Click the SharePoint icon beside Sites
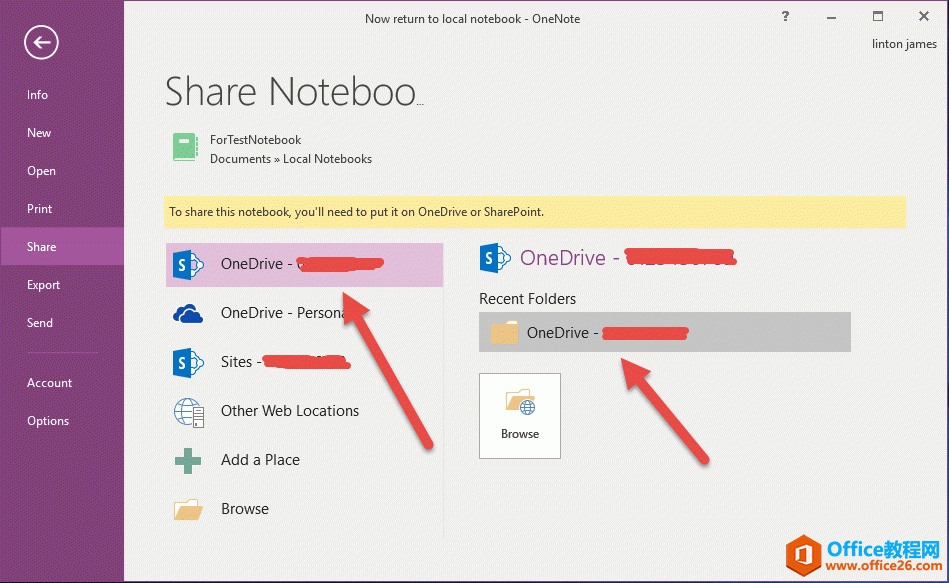The width and height of the screenshot is (949, 583). click(188, 363)
